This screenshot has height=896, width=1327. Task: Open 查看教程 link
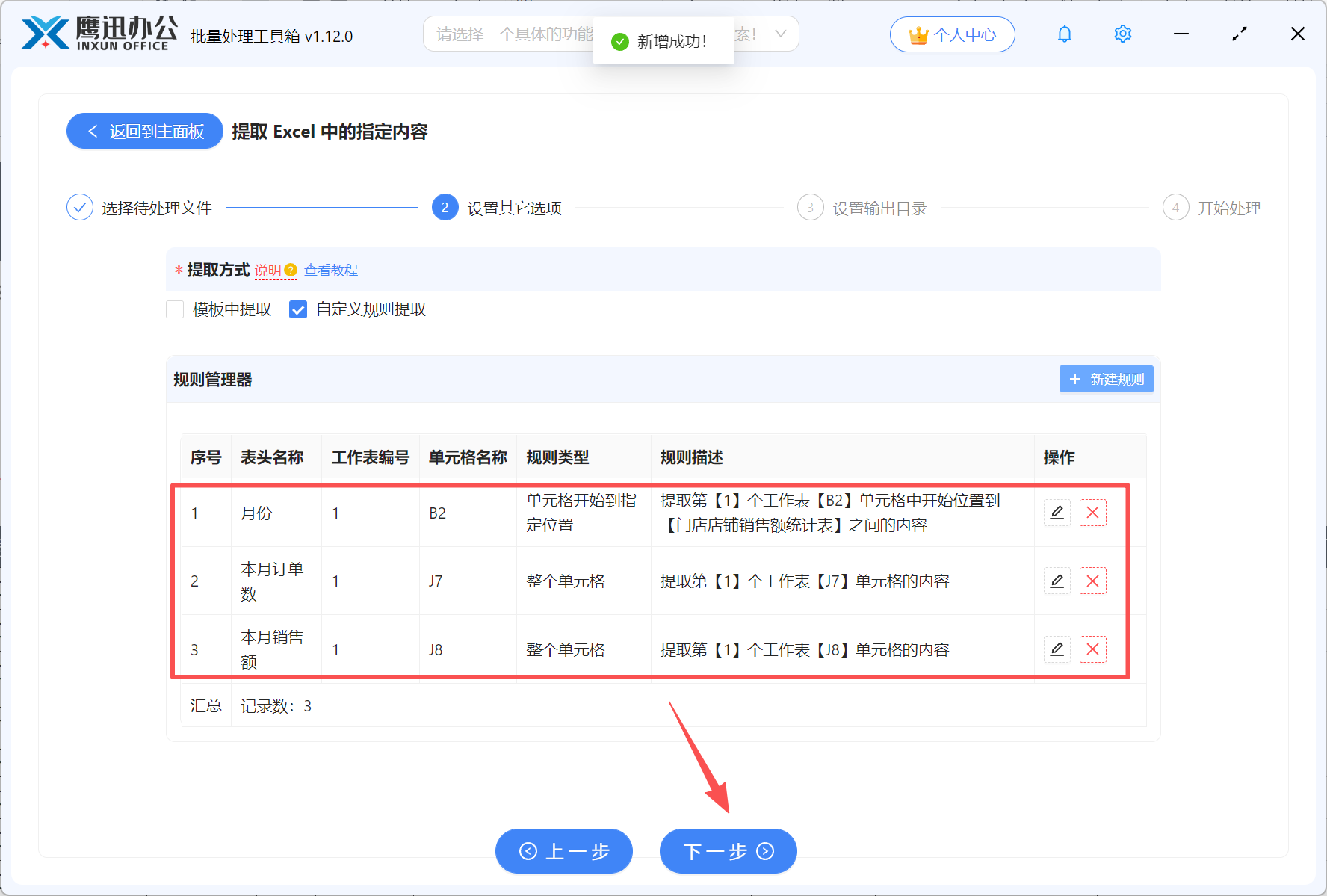330,271
